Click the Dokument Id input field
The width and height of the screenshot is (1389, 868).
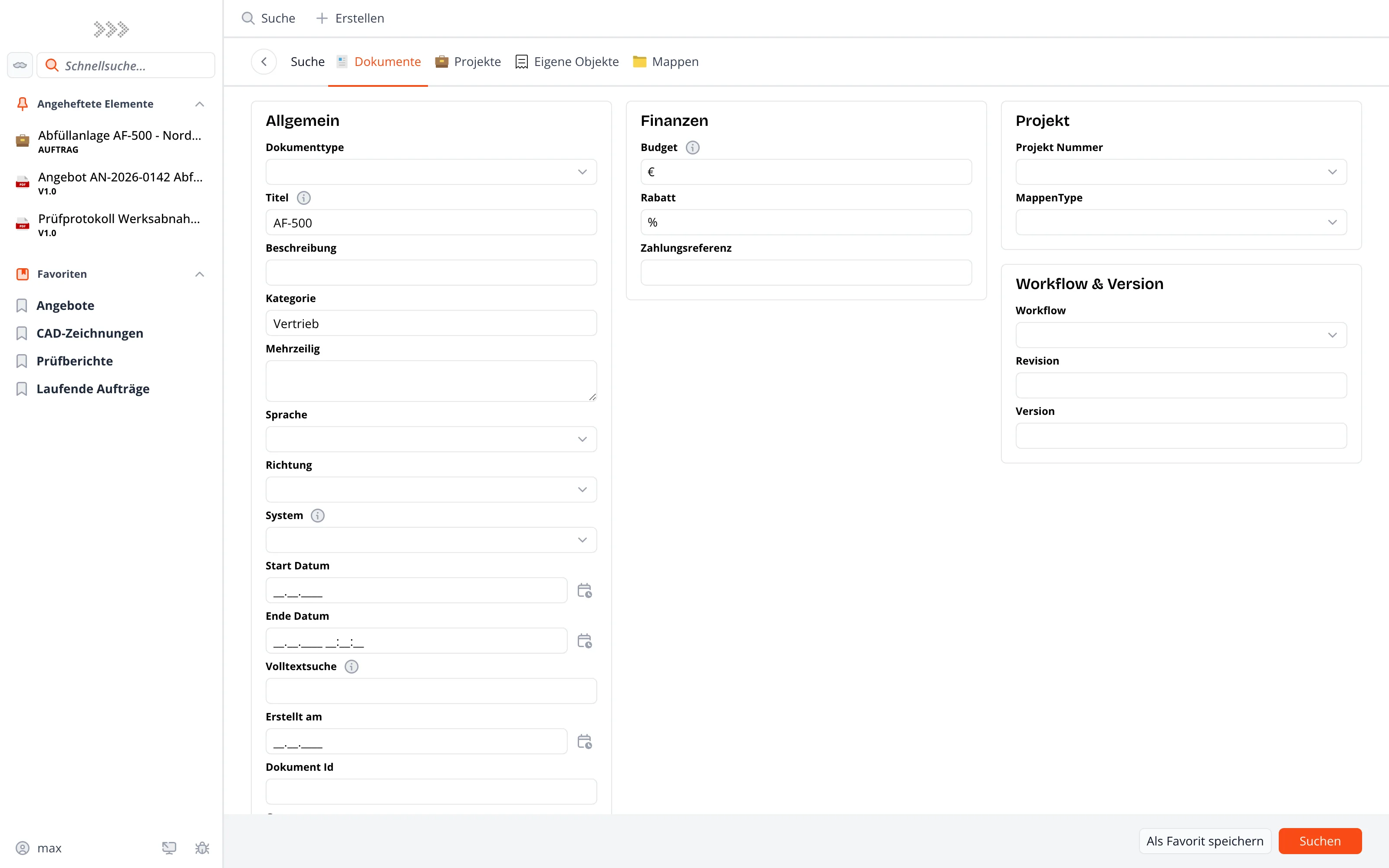point(431,792)
